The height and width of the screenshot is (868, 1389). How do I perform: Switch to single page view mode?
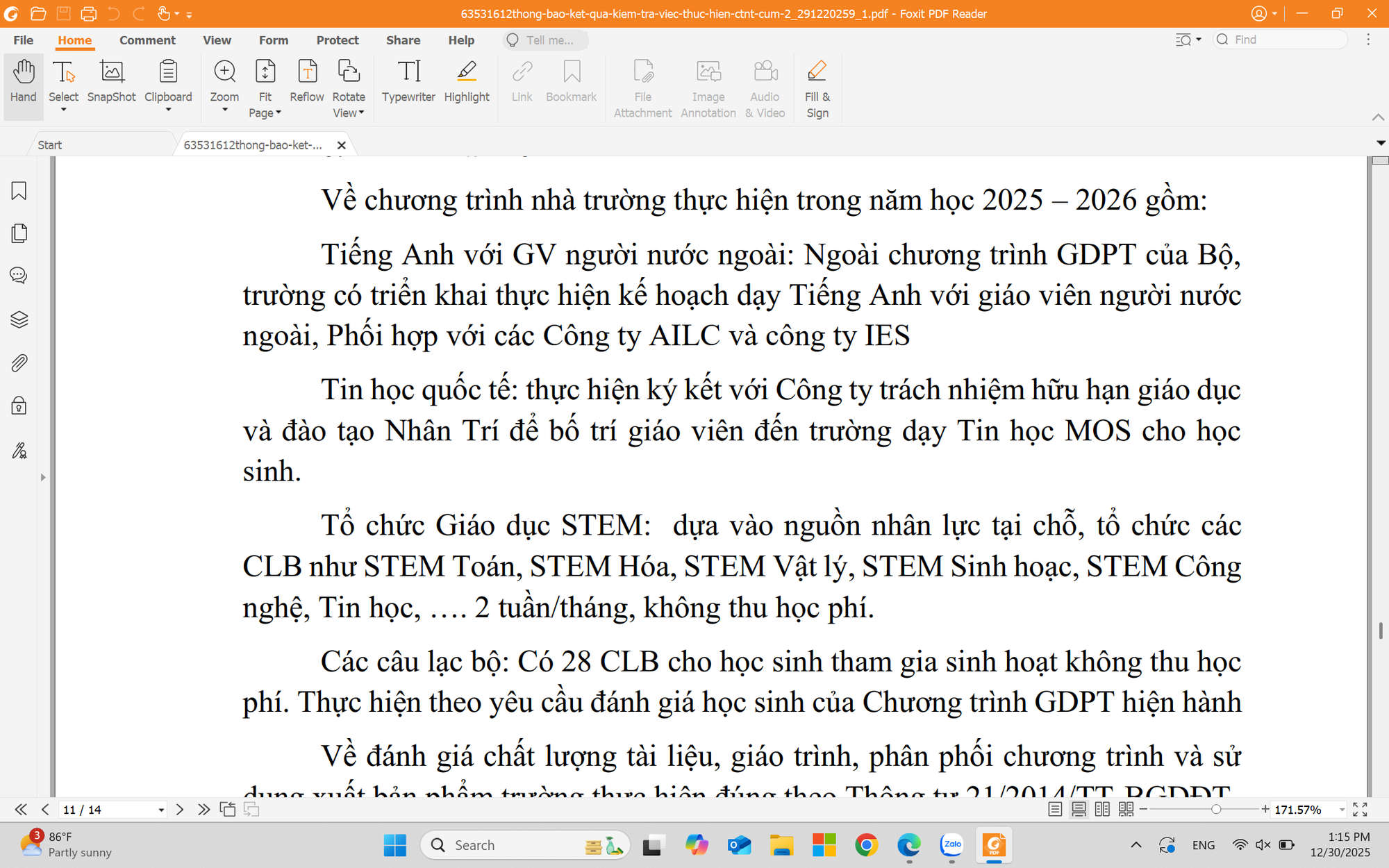pyautogui.click(x=1056, y=809)
